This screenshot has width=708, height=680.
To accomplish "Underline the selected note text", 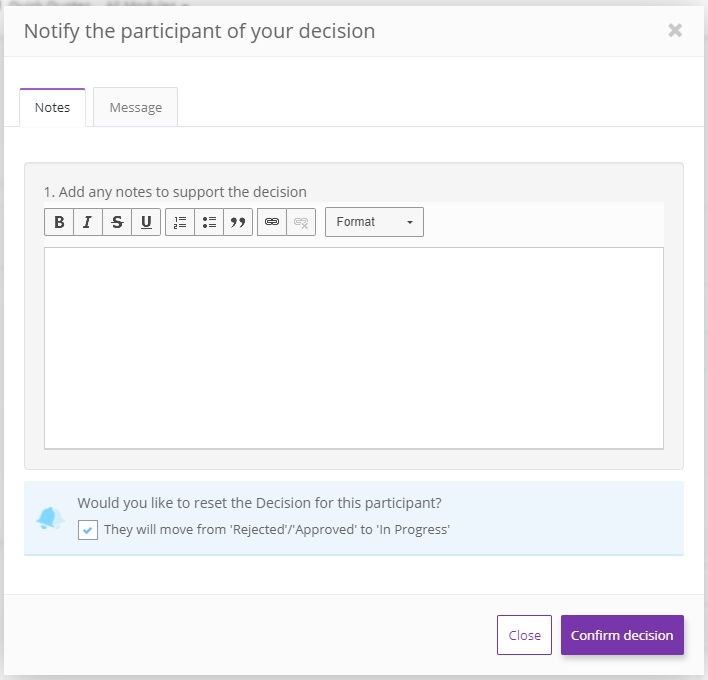I will 146,222.
